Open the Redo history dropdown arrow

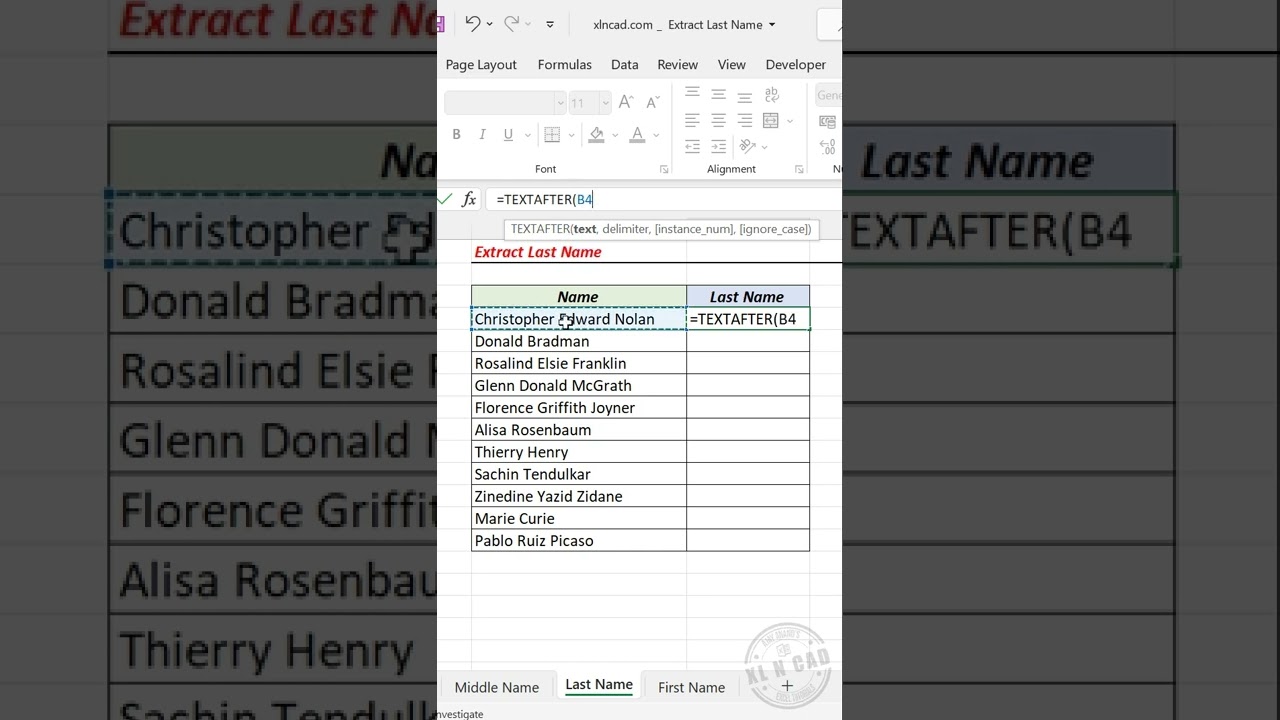[528, 25]
